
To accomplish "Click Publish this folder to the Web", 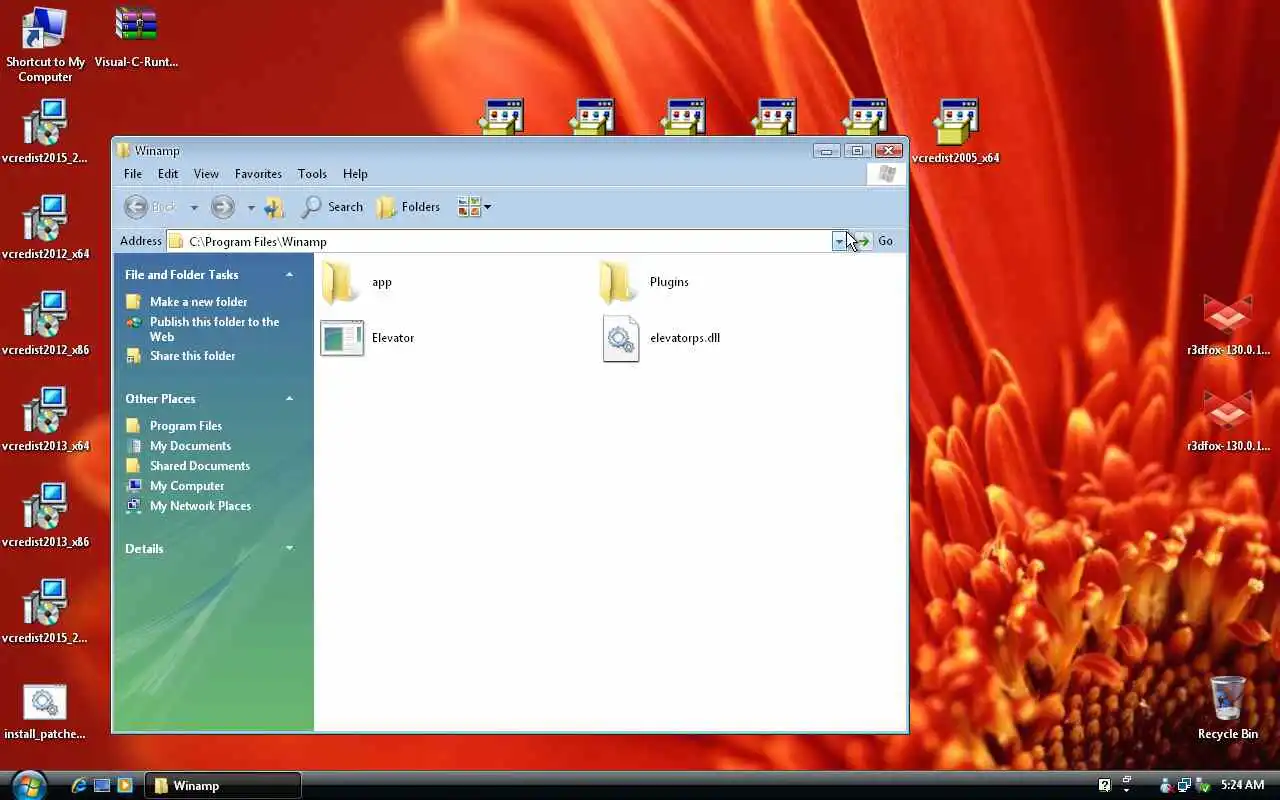I will [214, 329].
